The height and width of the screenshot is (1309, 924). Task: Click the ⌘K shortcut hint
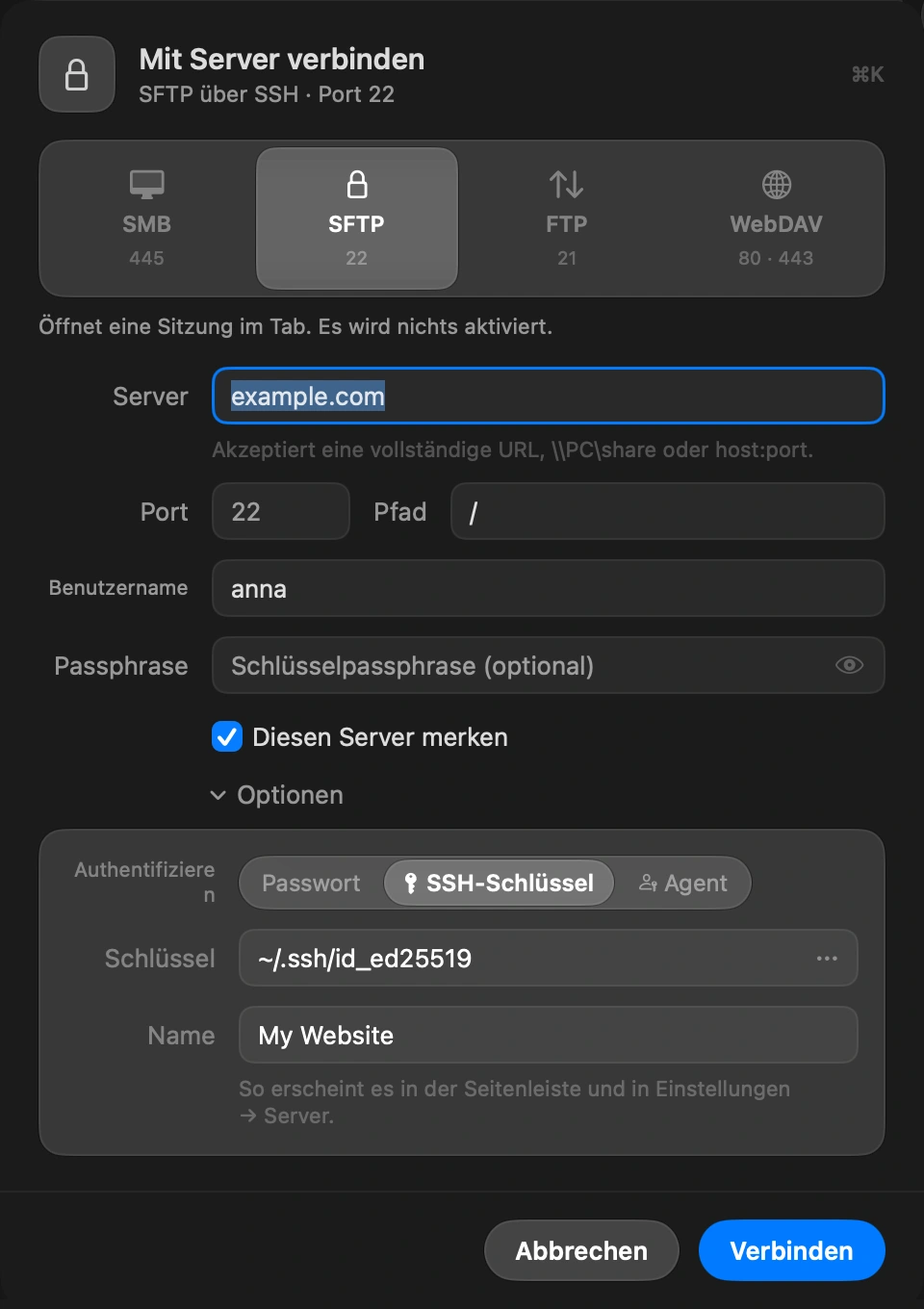867,74
